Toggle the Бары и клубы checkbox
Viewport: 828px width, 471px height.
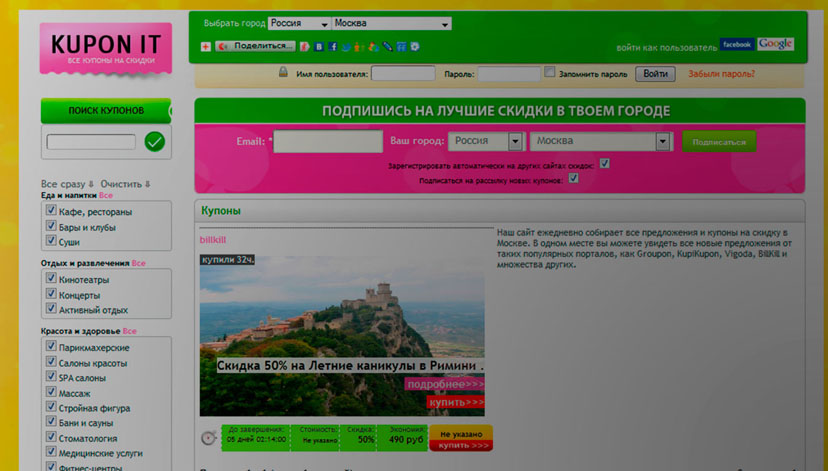coord(51,225)
